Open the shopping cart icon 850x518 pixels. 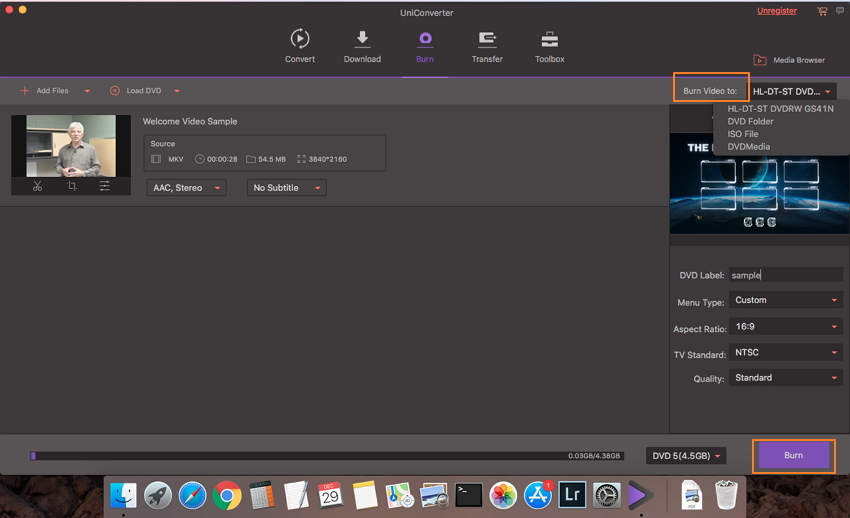click(822, 11)
